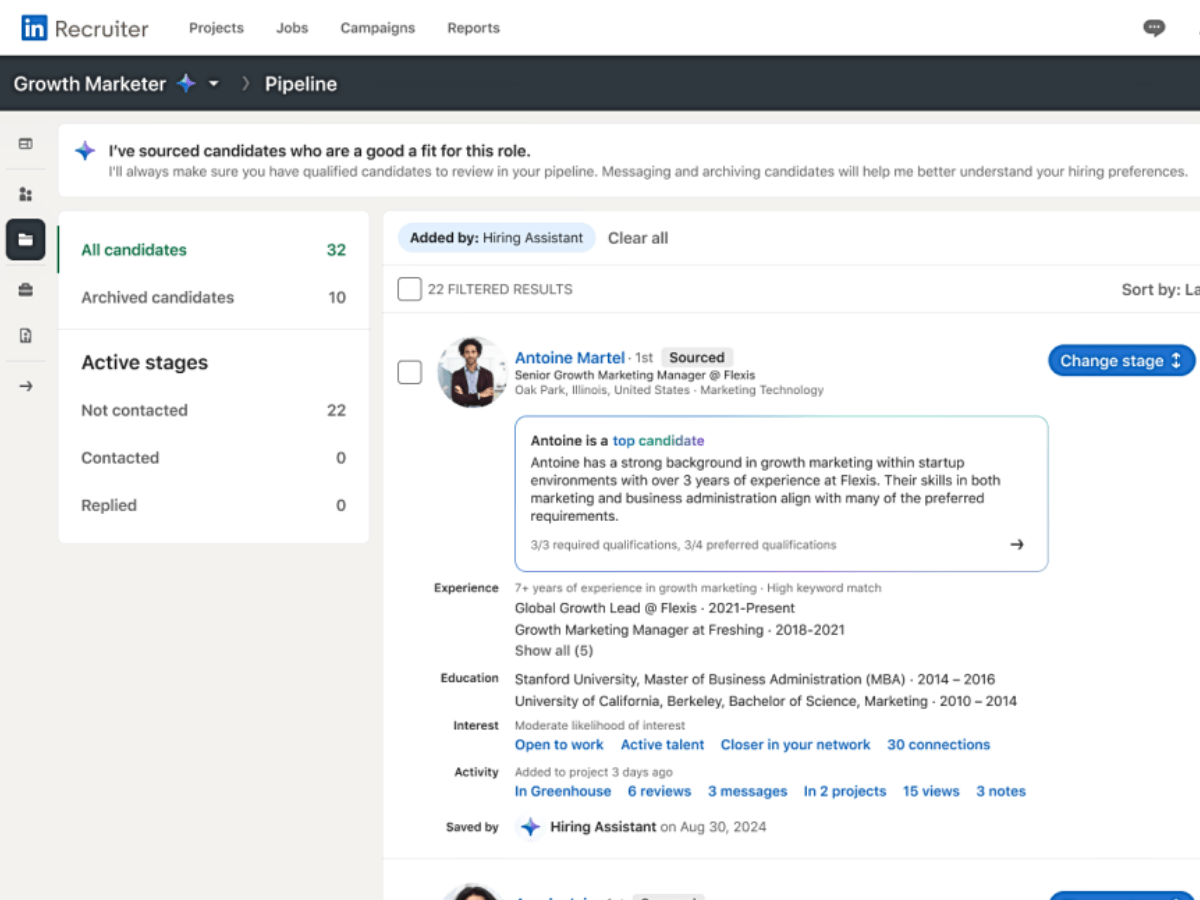Open the 6 reviews link
Viewport: 1200px width, 900px height.
coord(659,791)
